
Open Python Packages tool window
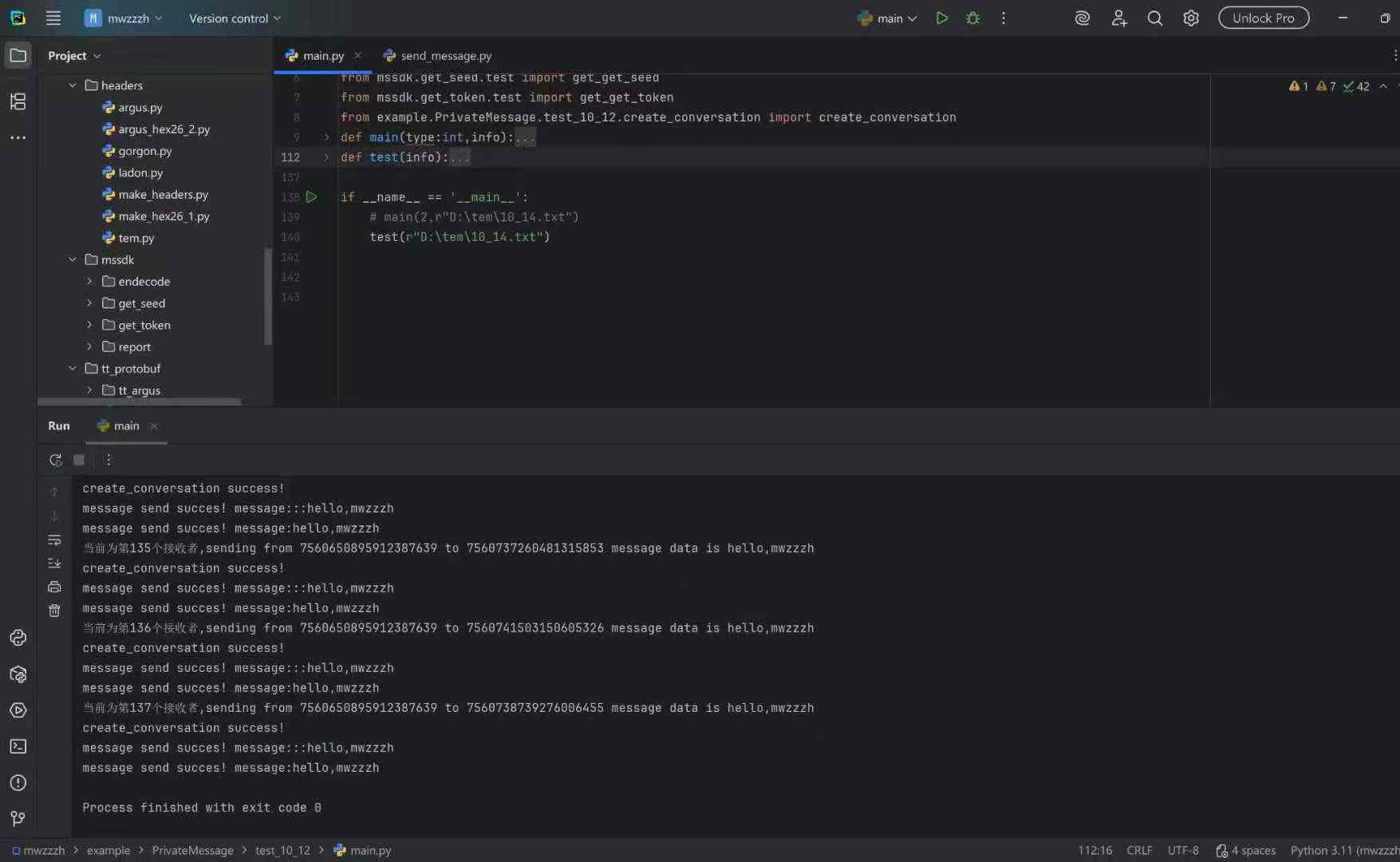[18, 674]
